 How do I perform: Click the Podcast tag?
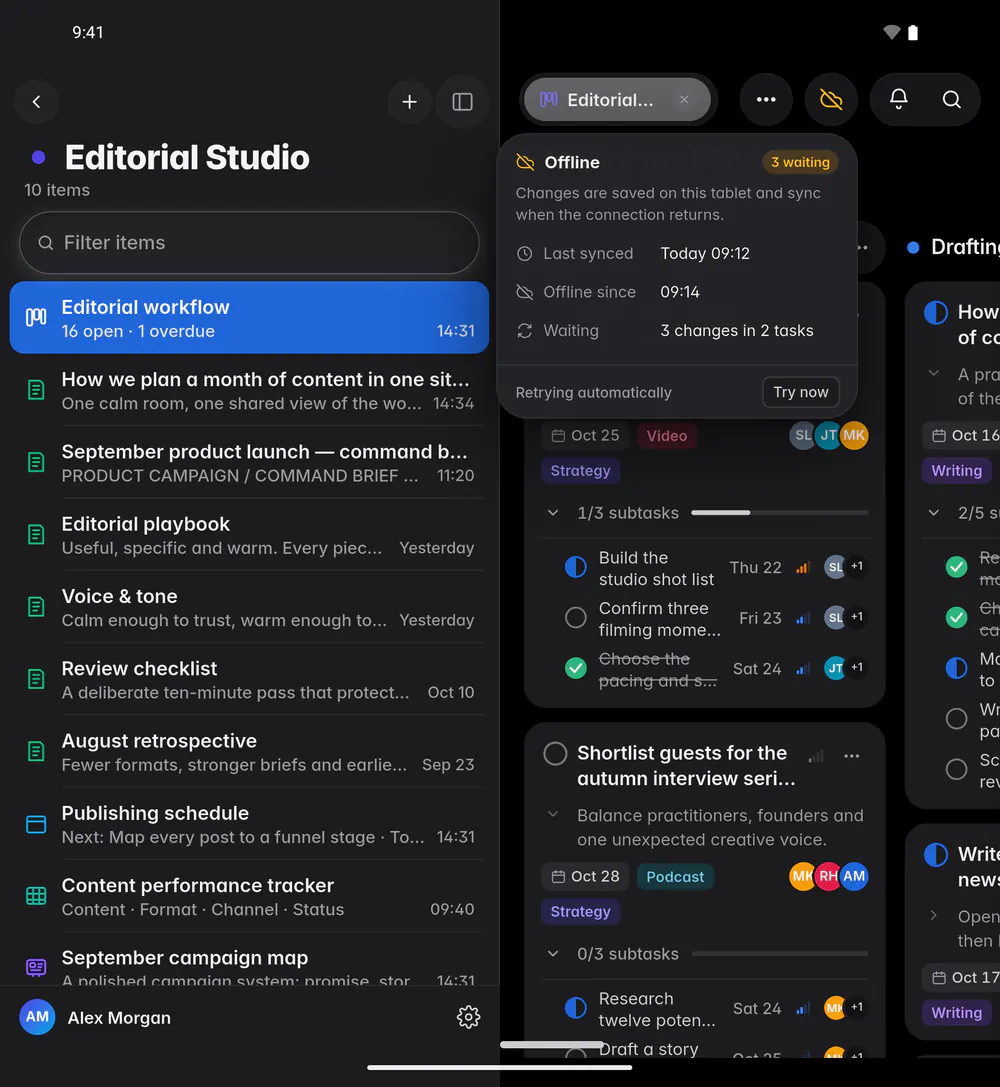(675, 876)
